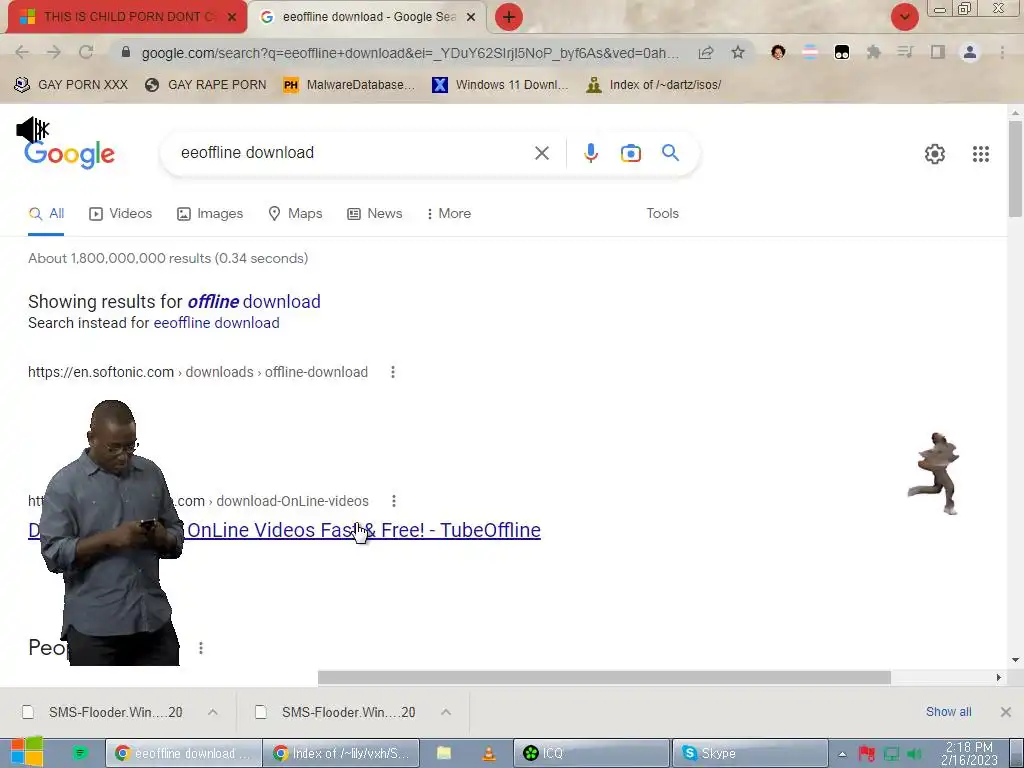Open the TubeOffline result link
Viewport: 1024px width, 768px height.
tap(363, 530)
